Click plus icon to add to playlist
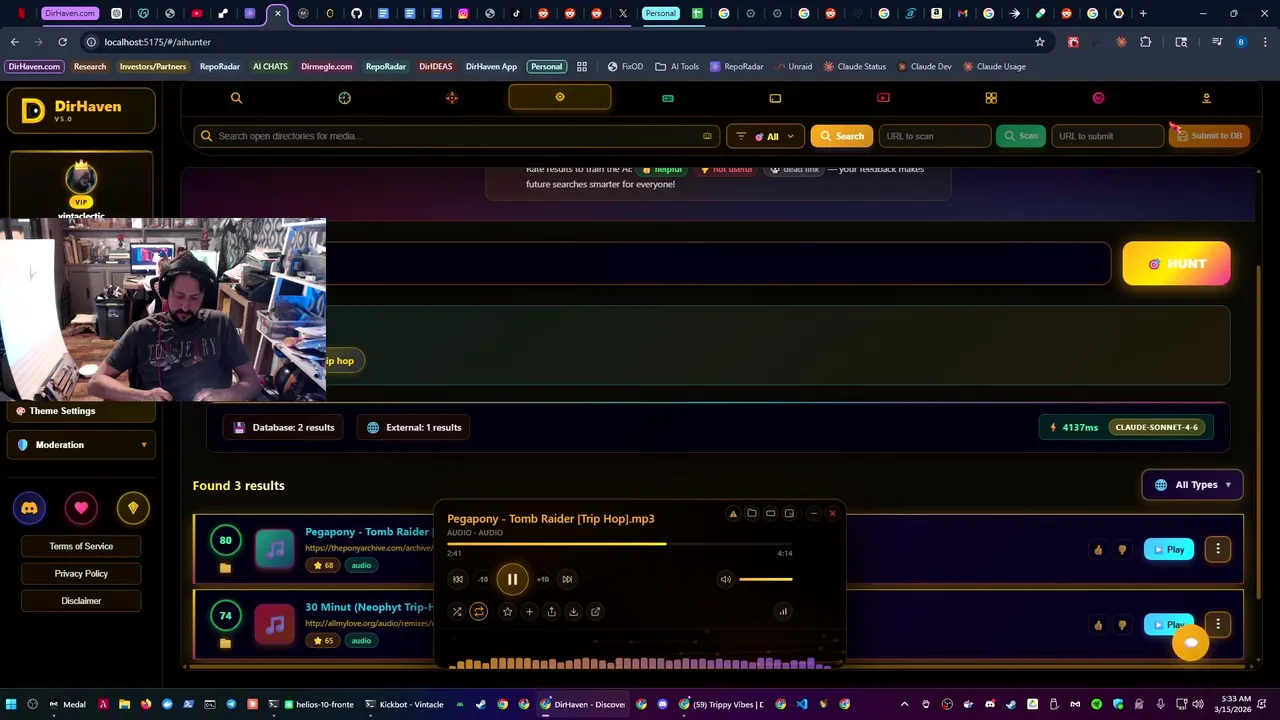 [x=529, y=612]
